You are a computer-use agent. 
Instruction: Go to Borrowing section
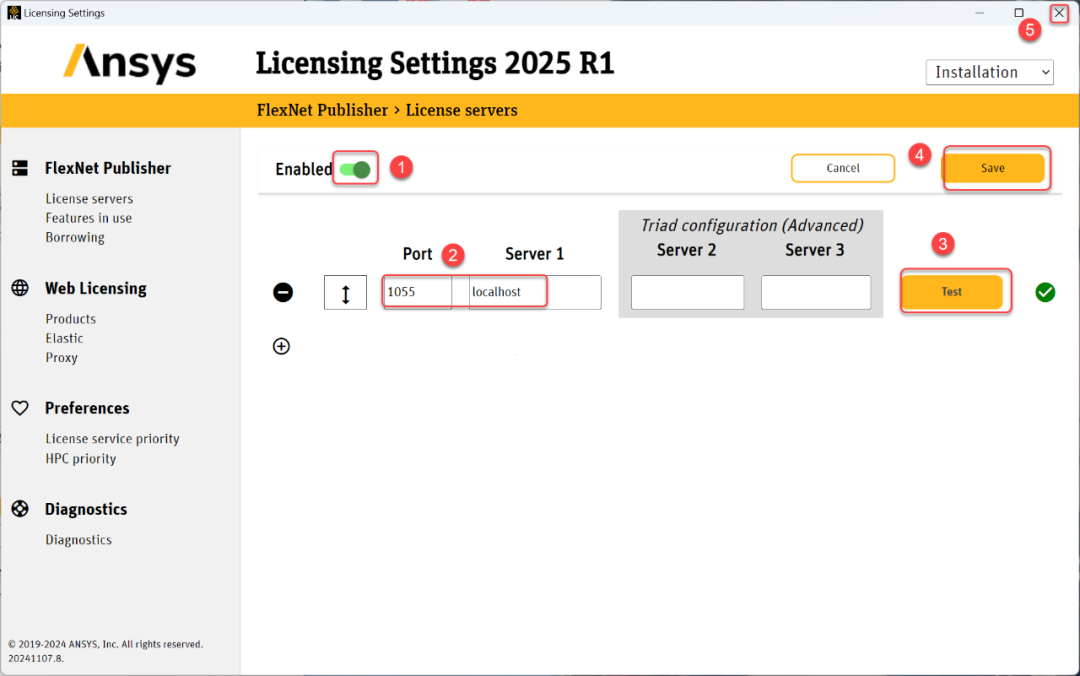tap(75, 237)
